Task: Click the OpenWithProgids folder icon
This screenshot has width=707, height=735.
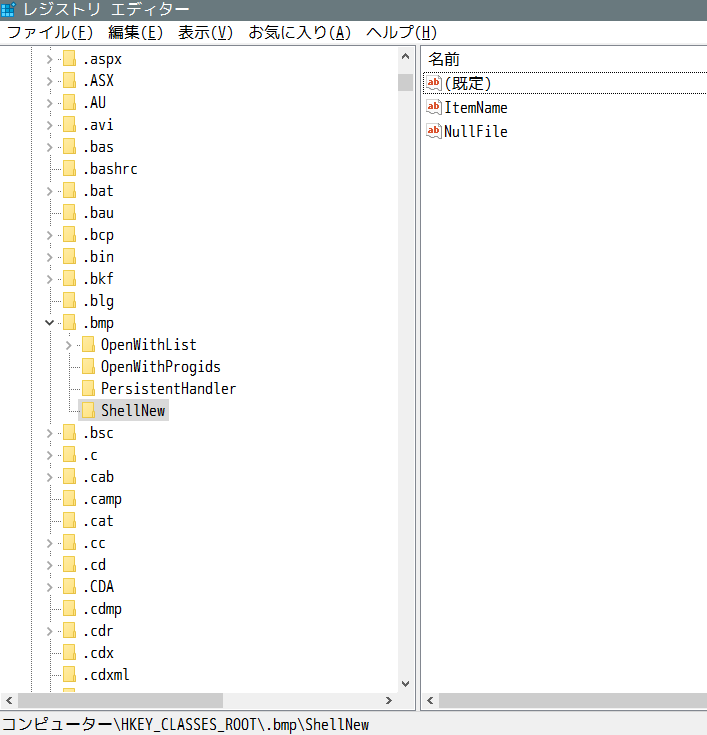Action: tap(88, 367)
